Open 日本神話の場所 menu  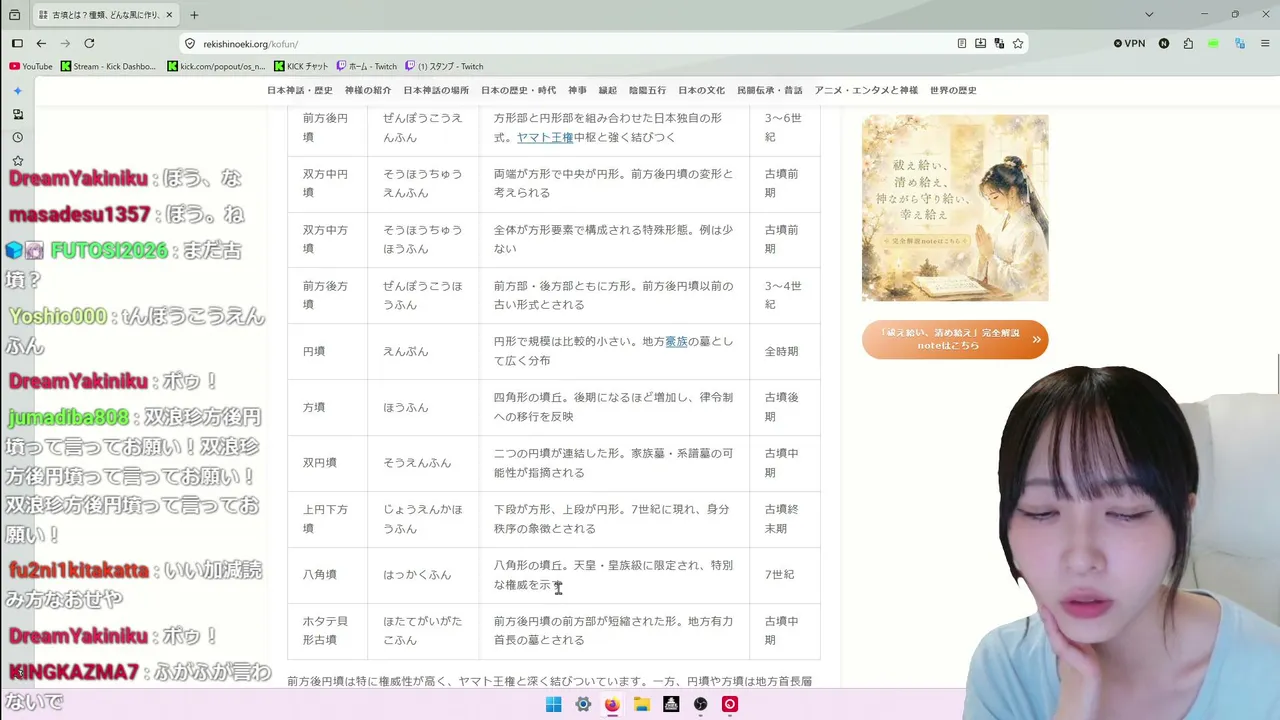click(435, 90)
